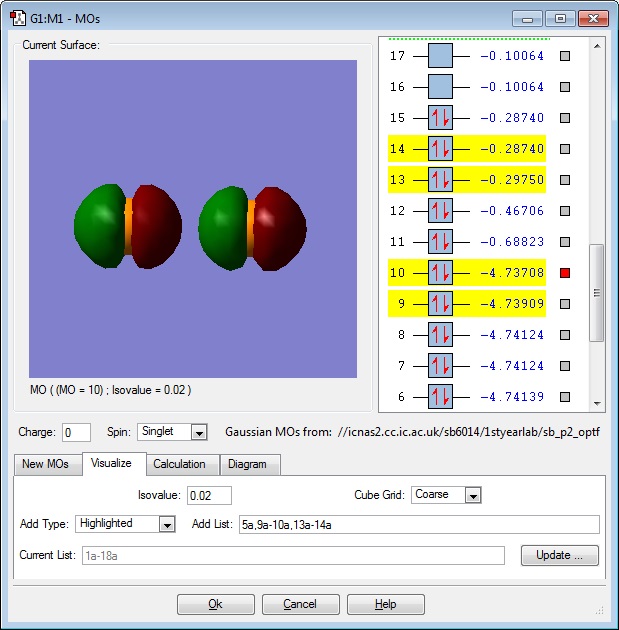The image size is (619, 630).
Task: Click the electron-pair box for orbital 8
Action: coord(440,335)
